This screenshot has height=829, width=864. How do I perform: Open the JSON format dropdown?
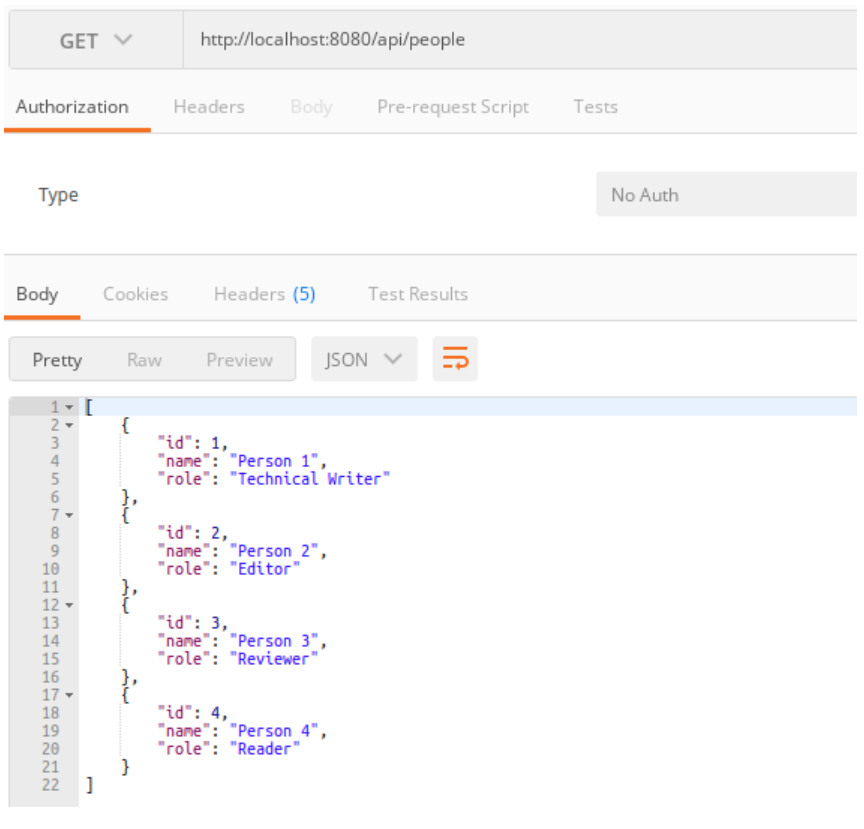[x=364, y=359]
